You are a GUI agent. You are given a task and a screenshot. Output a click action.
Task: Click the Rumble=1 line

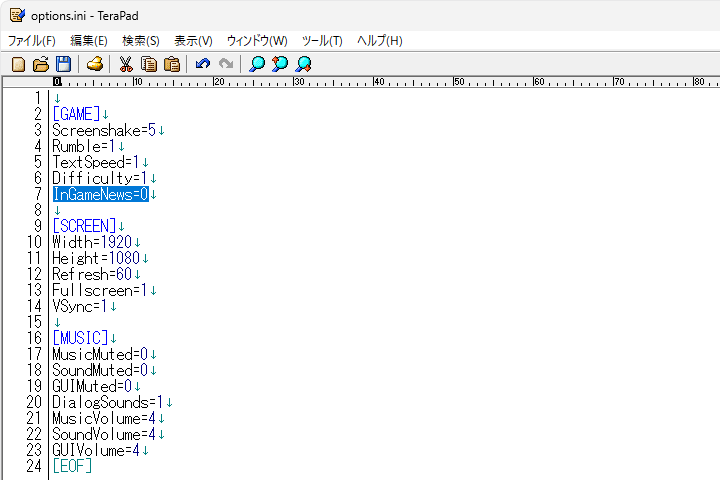tap(84, 146)
